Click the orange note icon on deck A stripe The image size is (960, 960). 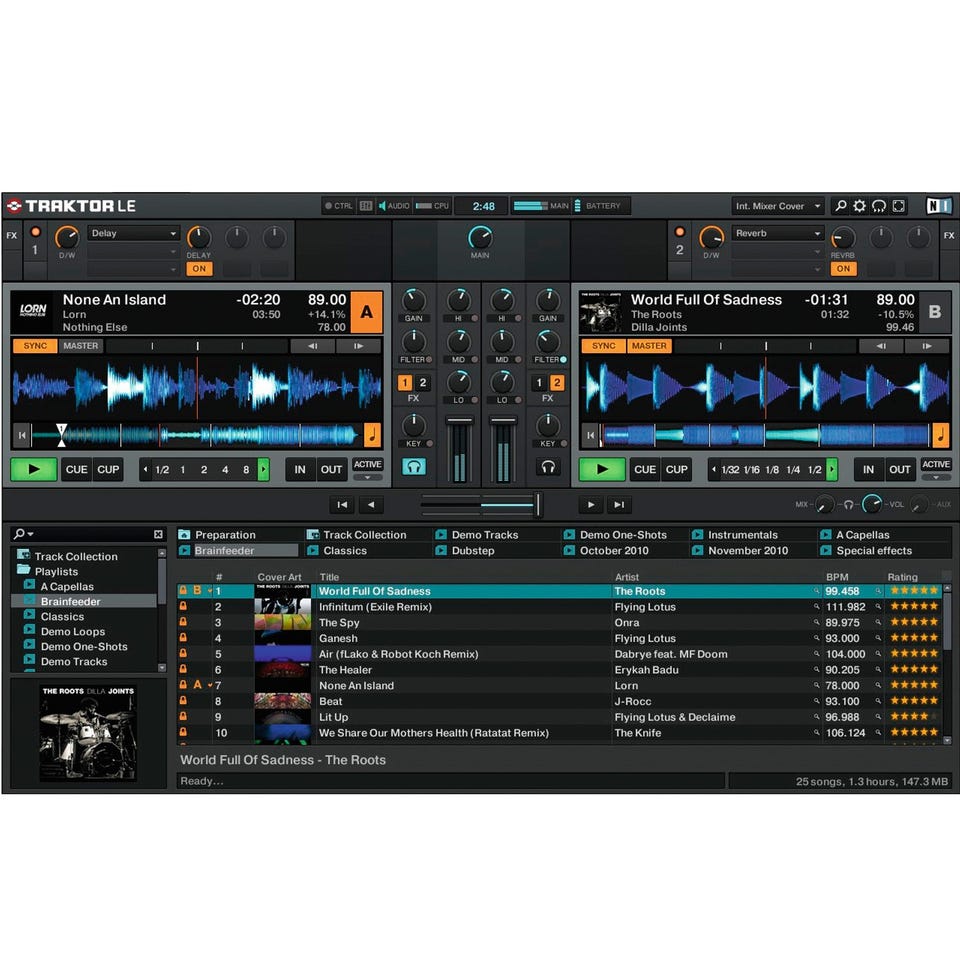(372, 435)
